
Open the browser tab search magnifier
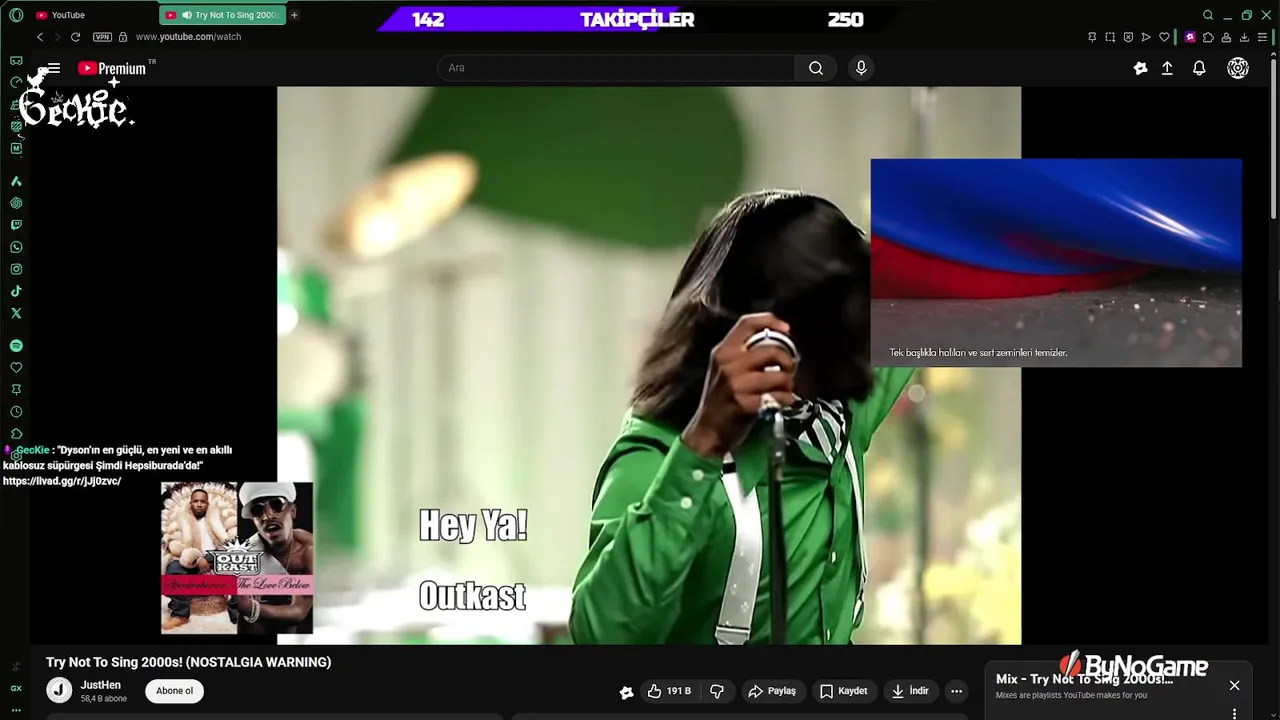pyautogui.click(x=1208, y=15)
